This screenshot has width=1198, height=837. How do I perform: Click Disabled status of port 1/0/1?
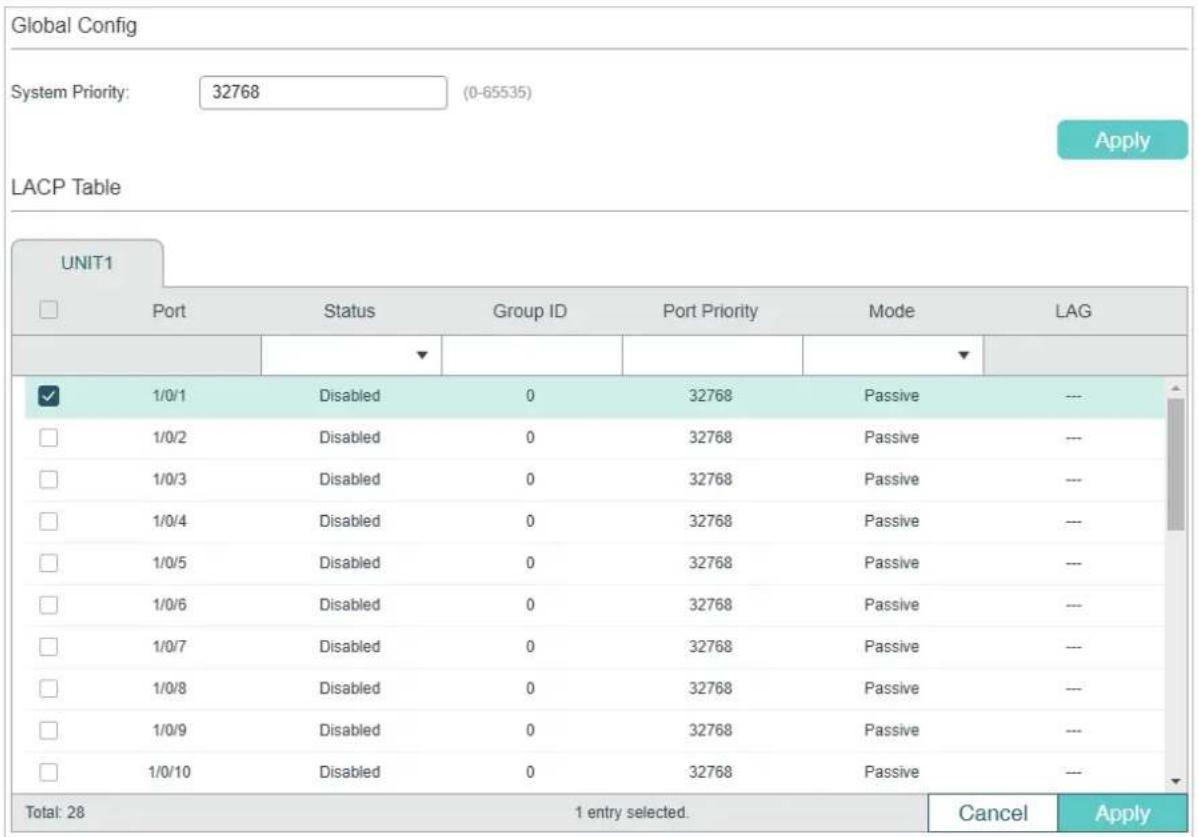pos(349,396)
